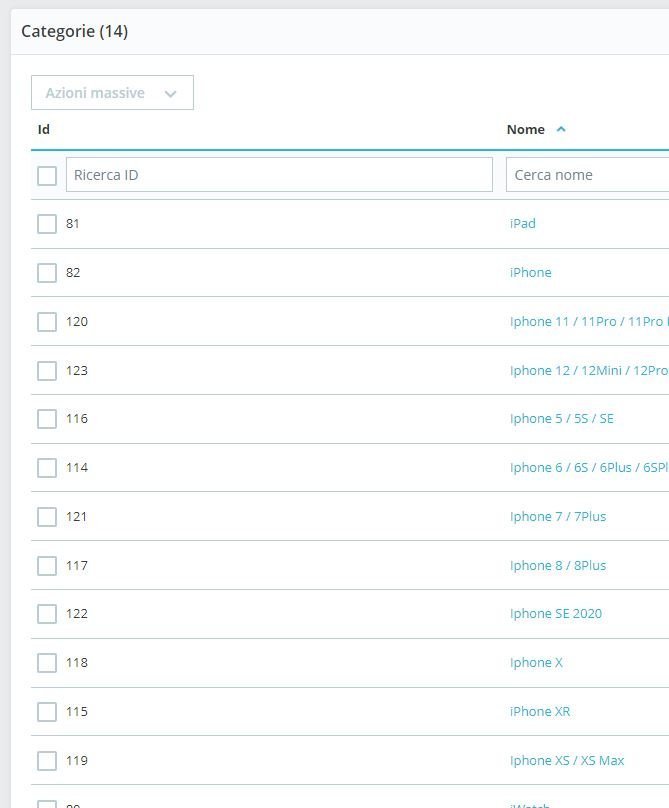Click the ID value 116
Viewport: 669px width, 808px height.
coord(77,418)
